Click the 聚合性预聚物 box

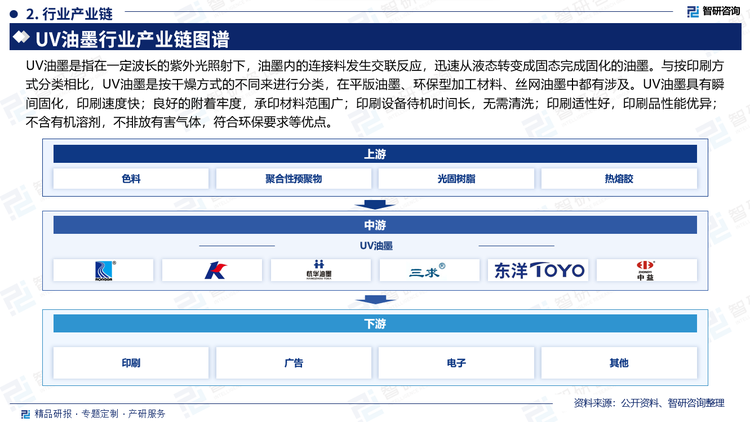(x=294, y=178)
